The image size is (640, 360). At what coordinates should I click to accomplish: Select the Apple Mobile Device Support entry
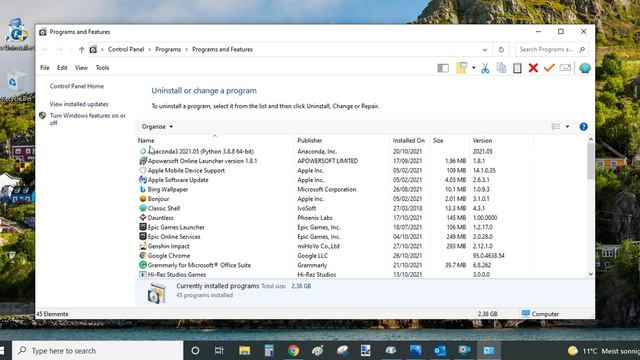click(186, 171)
